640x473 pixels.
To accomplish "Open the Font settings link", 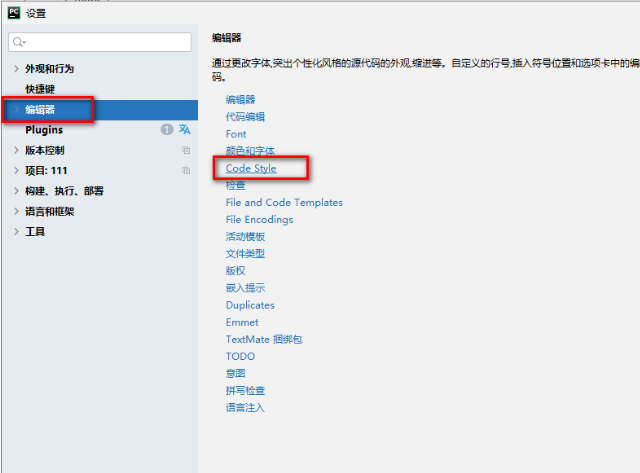I will click(236, 134).
